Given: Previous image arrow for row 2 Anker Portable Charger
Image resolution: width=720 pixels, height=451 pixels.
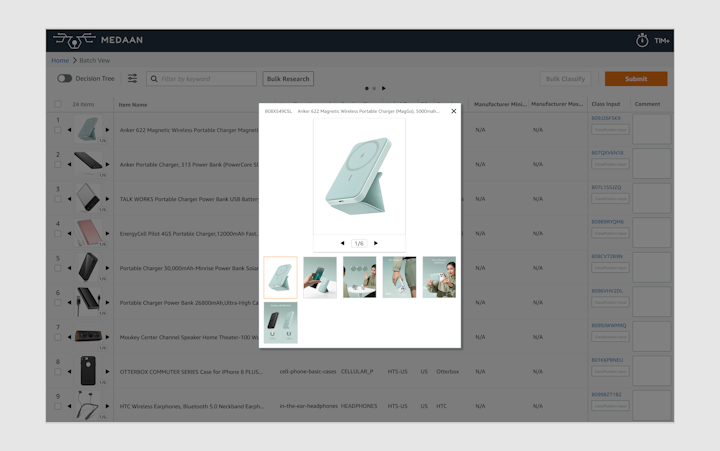Looking at the screenshot, I should (69, 164).
